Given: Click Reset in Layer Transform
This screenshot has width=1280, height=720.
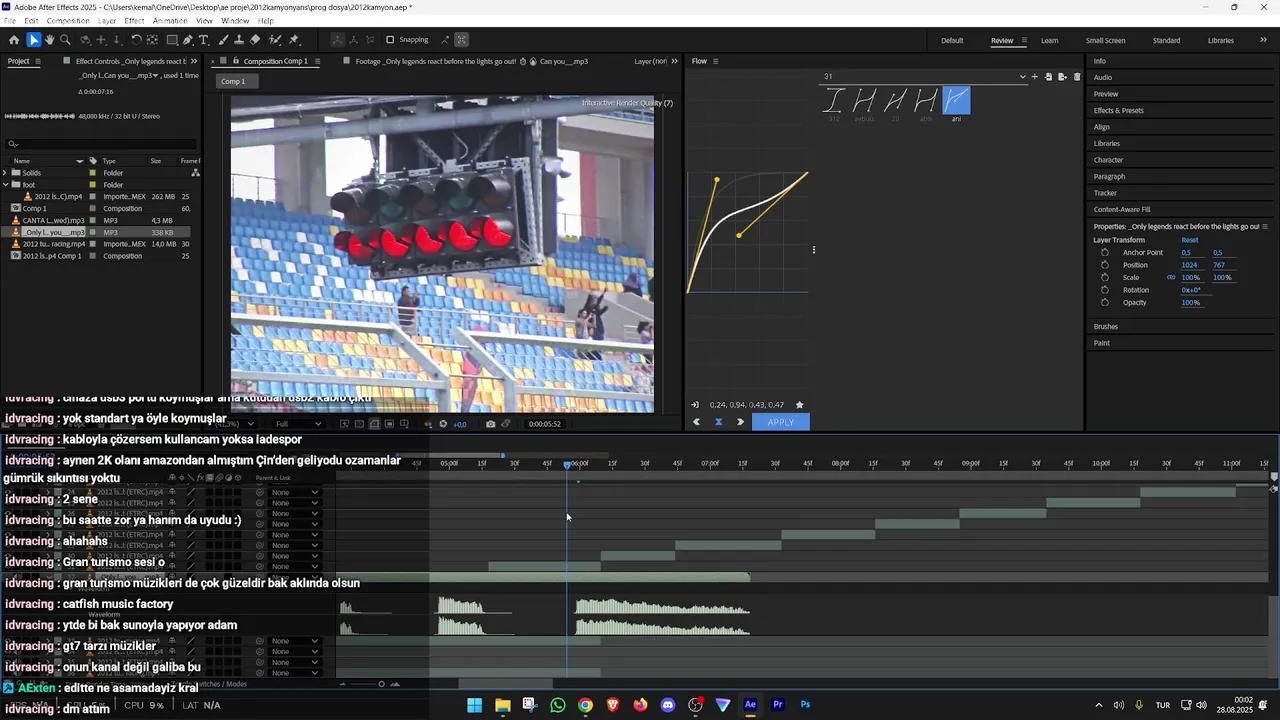Looking at the screenshot, I should pos(1190,240).
